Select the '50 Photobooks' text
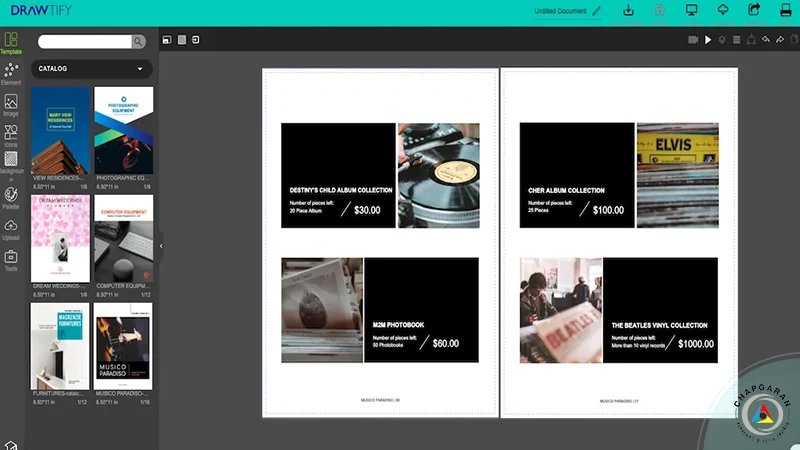The height and width of the screenshot is (450, 800). click(x=388, y=345)
